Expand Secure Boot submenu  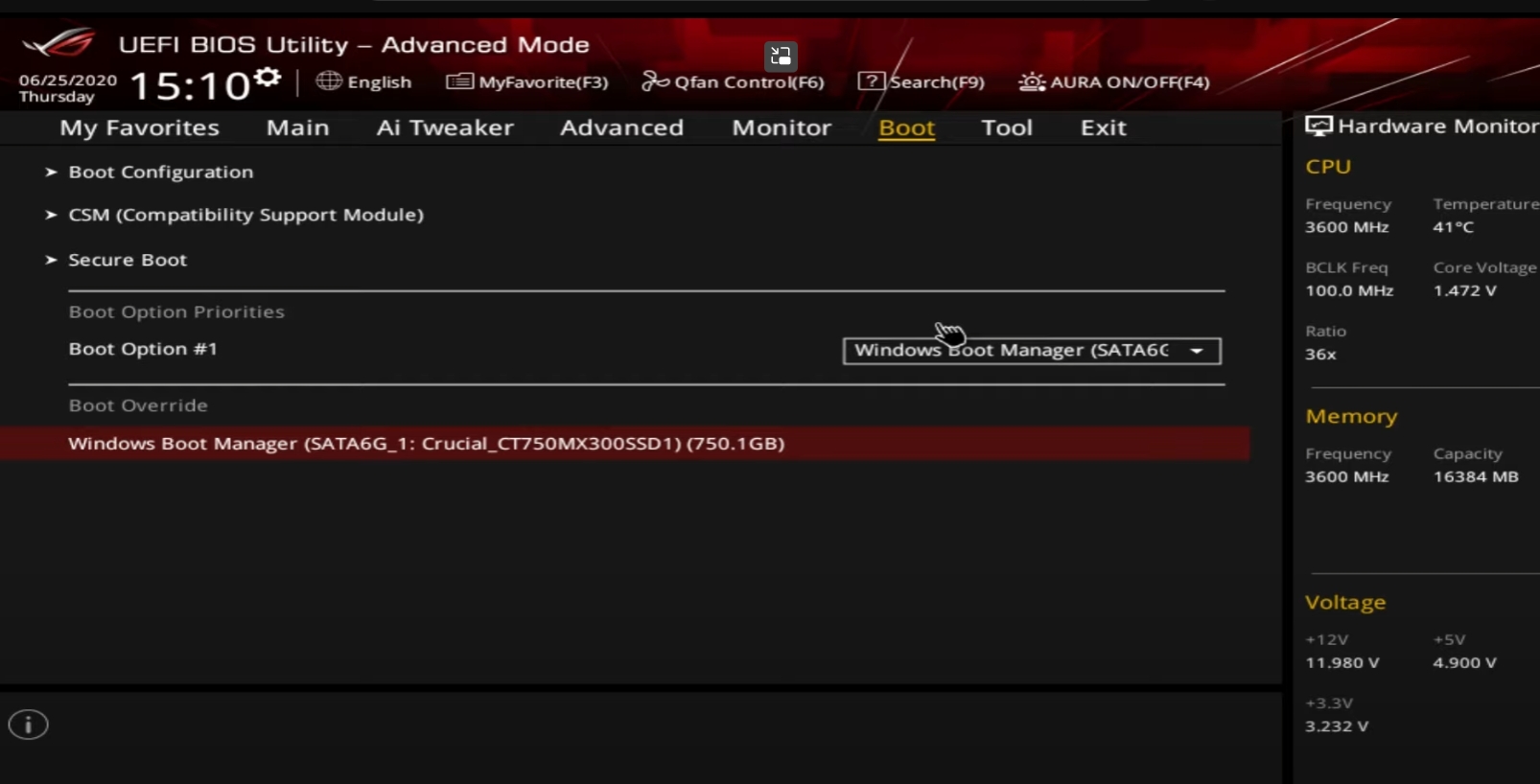(x=128, y=260)
